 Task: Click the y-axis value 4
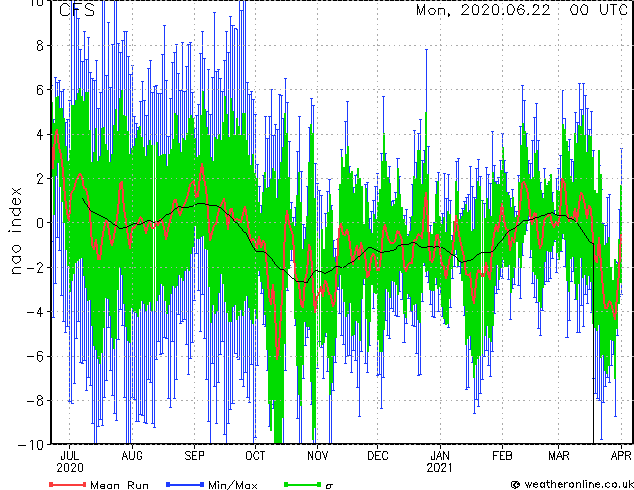[x=40, y=134]
